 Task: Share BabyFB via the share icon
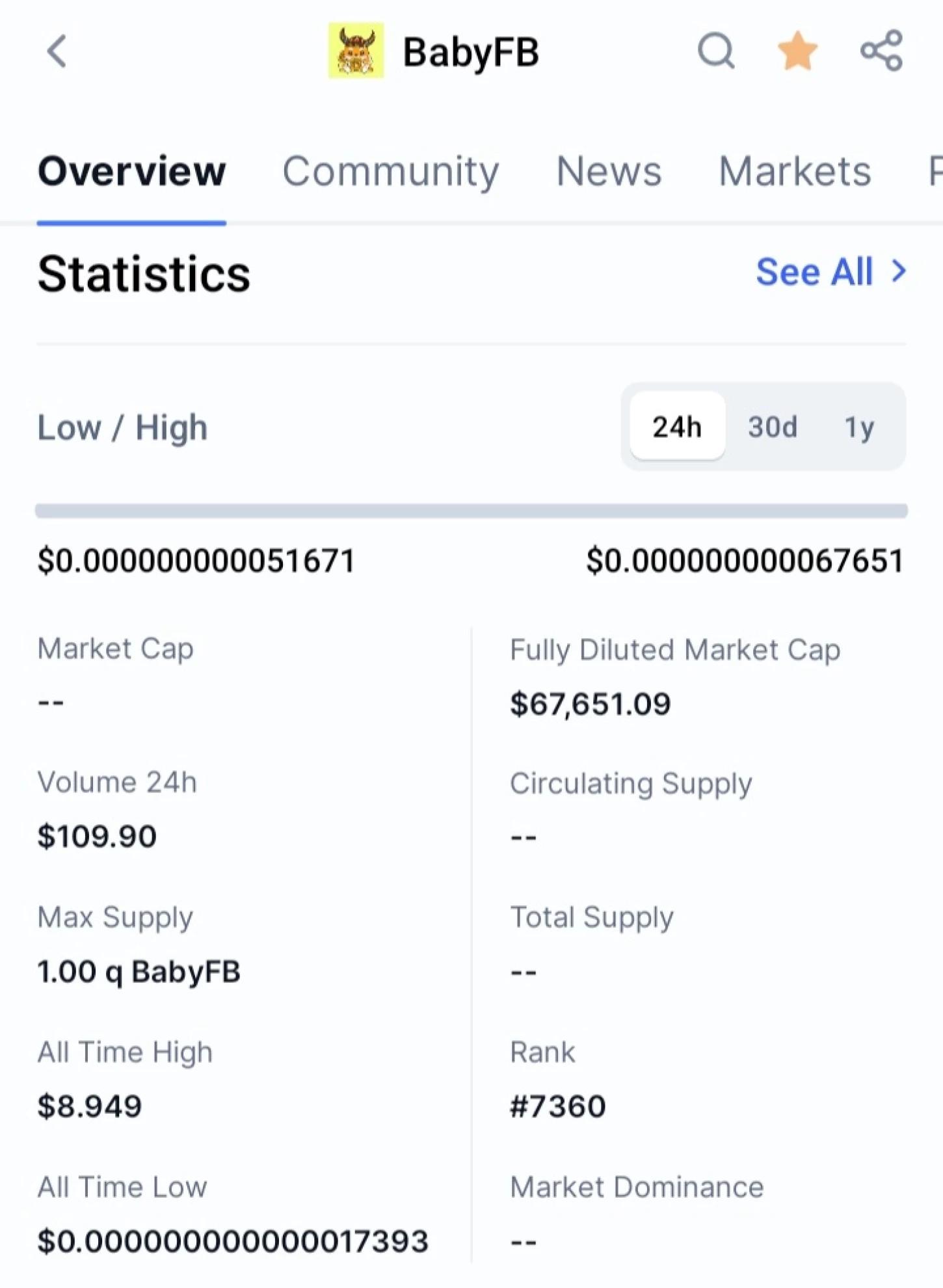[x=881, y=50]
